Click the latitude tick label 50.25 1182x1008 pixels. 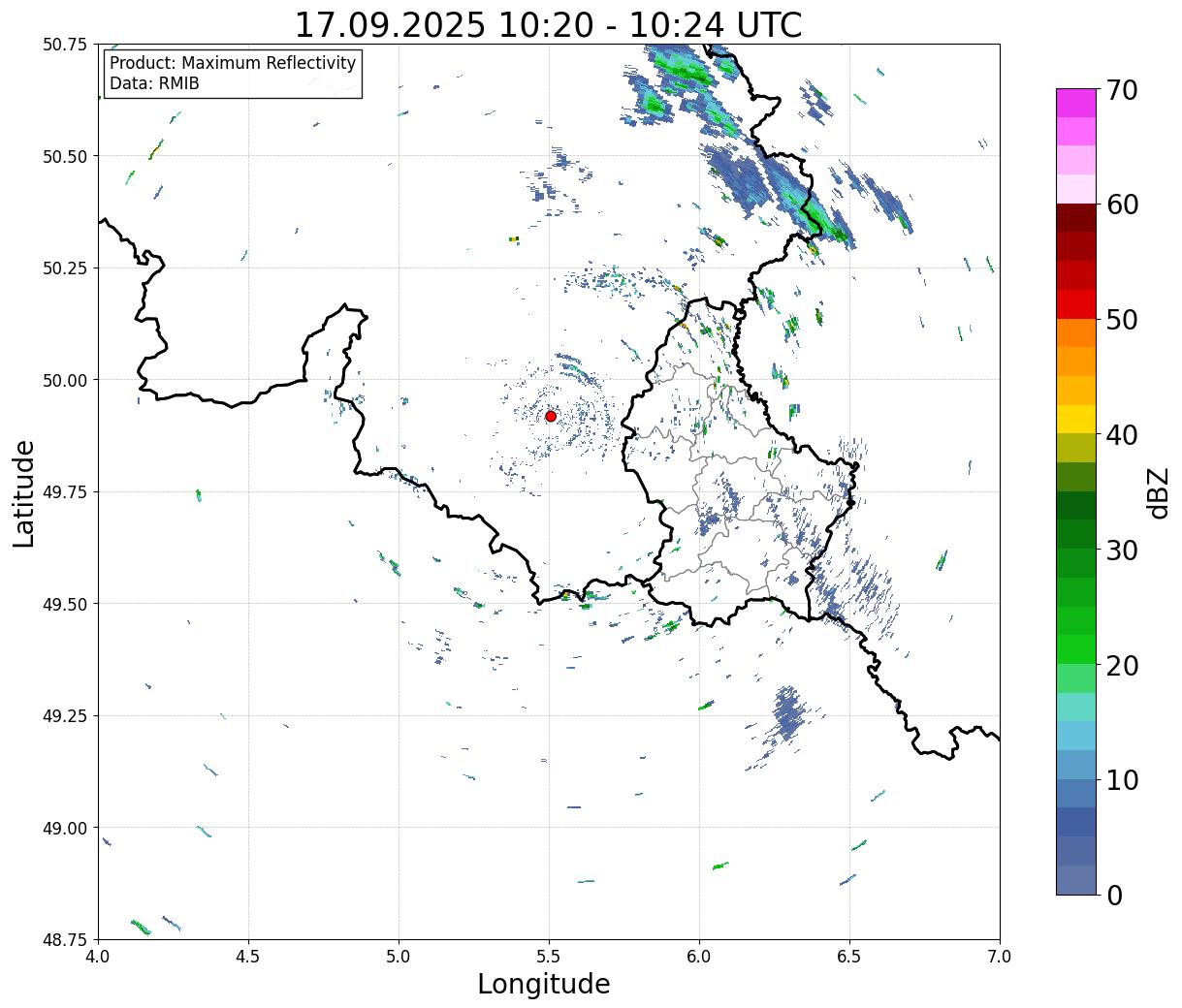(65, 268)
